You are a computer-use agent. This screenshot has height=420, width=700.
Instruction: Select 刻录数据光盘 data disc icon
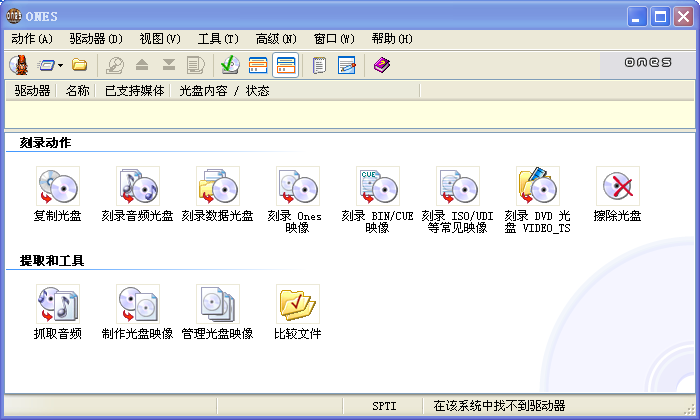217,187
